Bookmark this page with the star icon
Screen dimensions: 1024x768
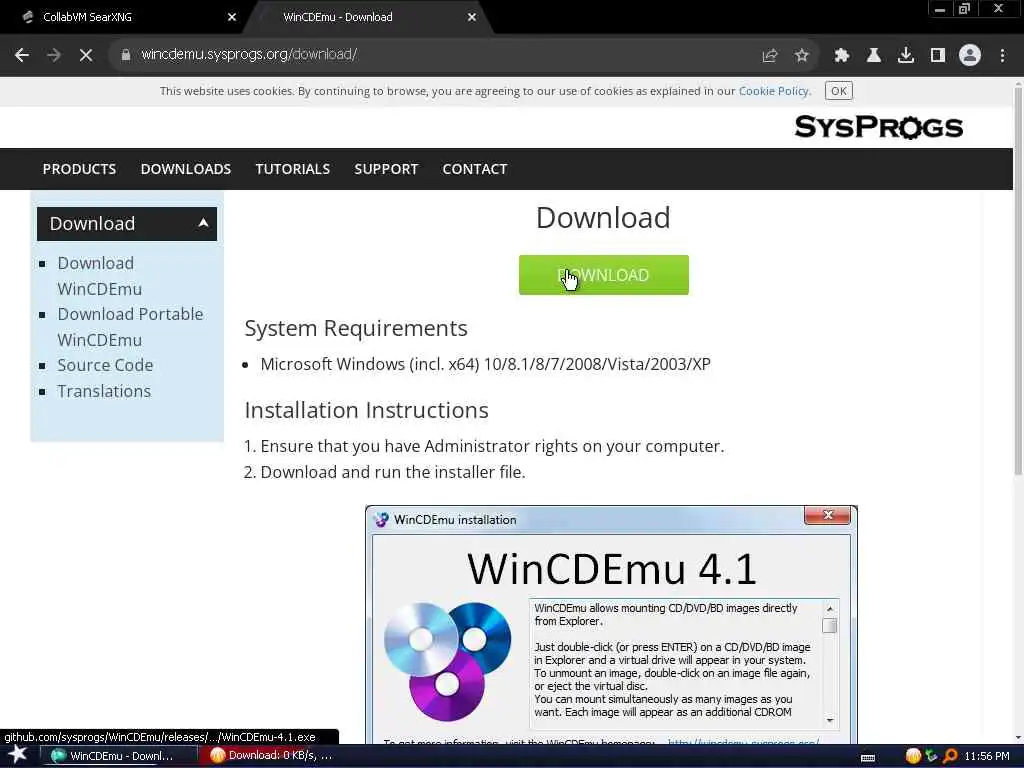(801, 56)
